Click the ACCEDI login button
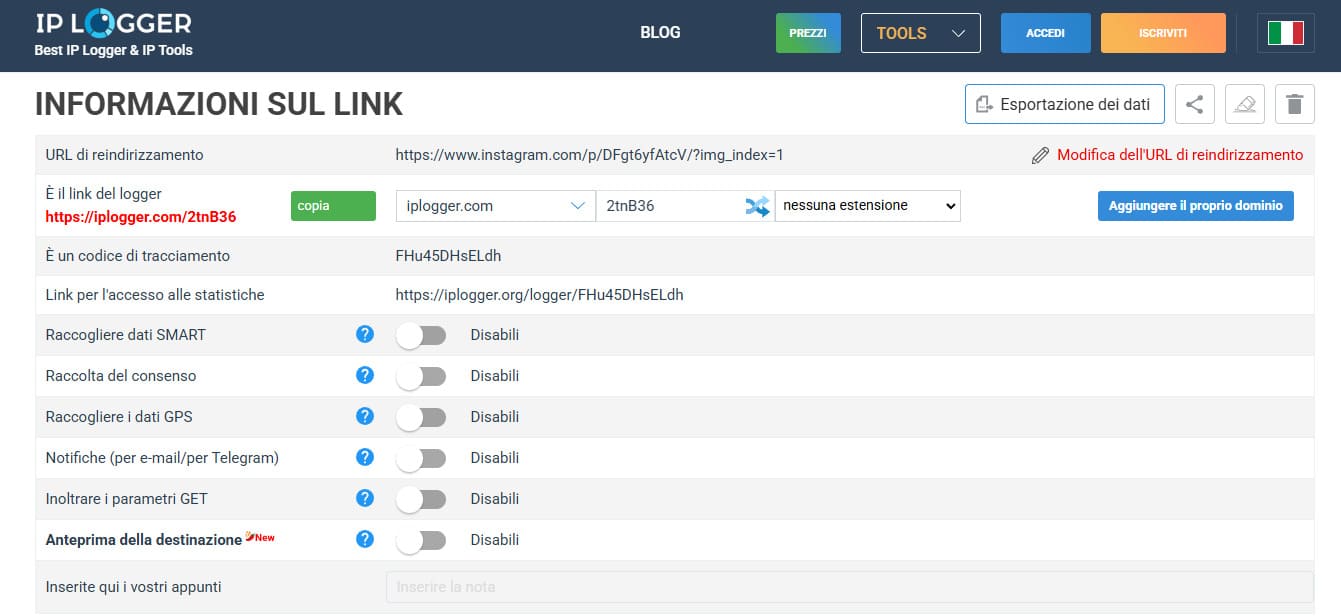This screenshot has height=616, width=1341. click(x=1046, y=33)
